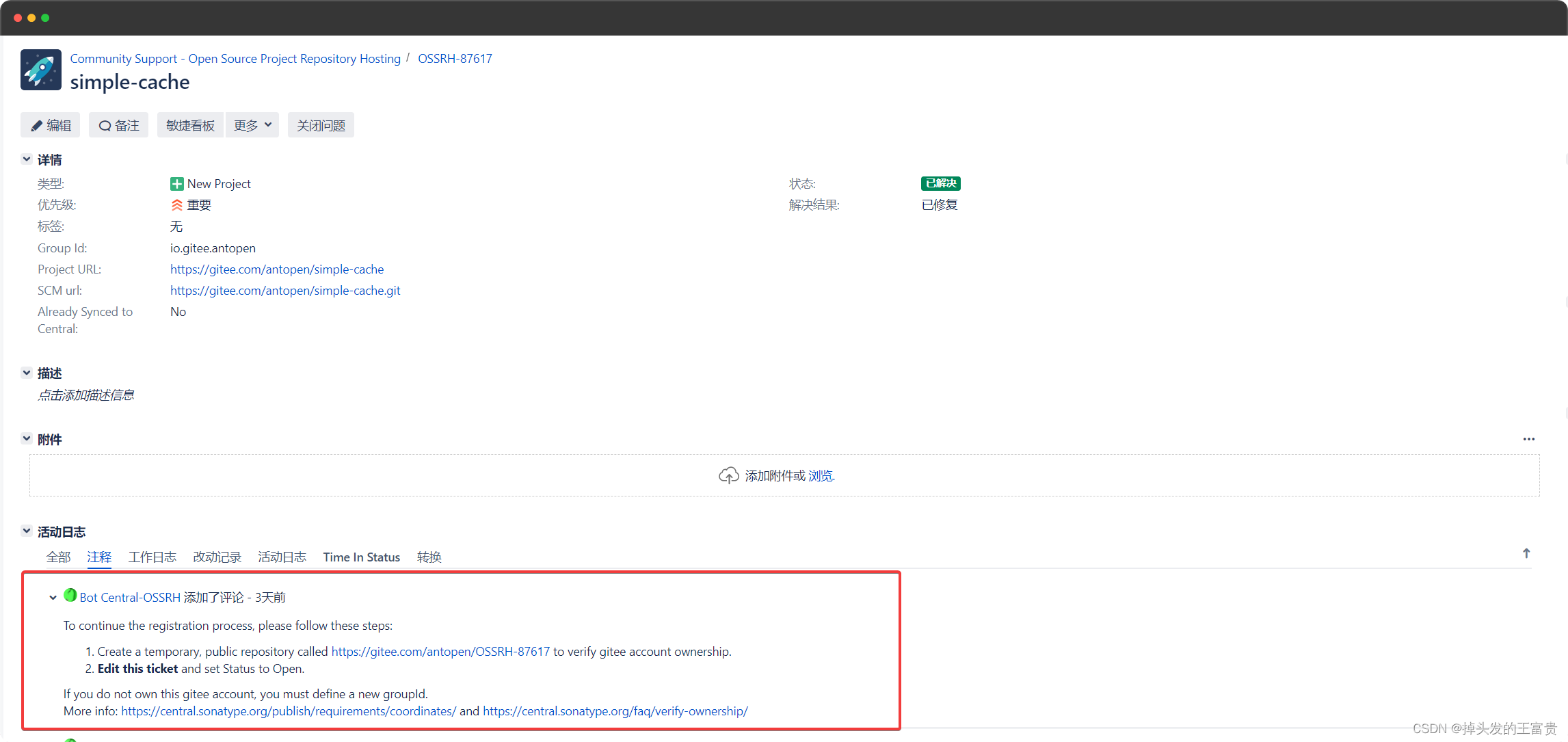Click the 关闭问题 close issue button
The width and height of the screenshot is (1568, 742).
click(x=321, y=125)
